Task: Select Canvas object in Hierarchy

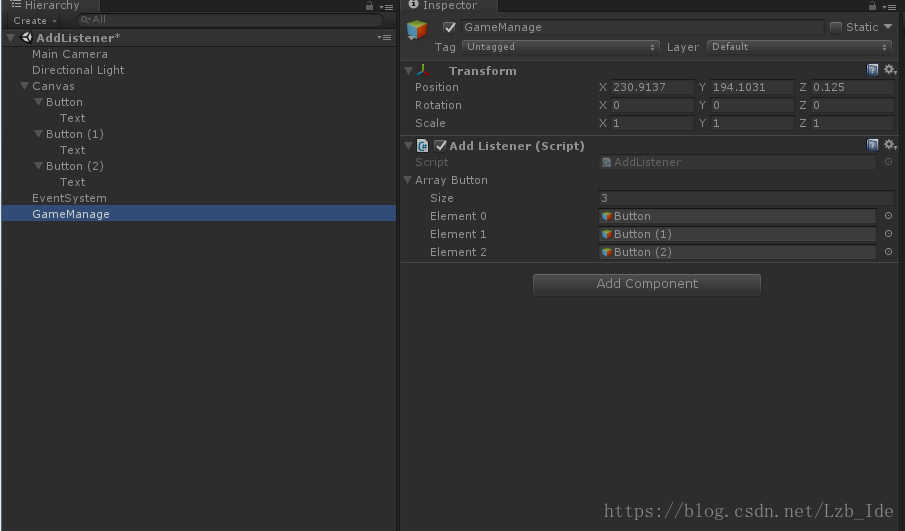Action: pyautogui.click(x=53, y=86)
